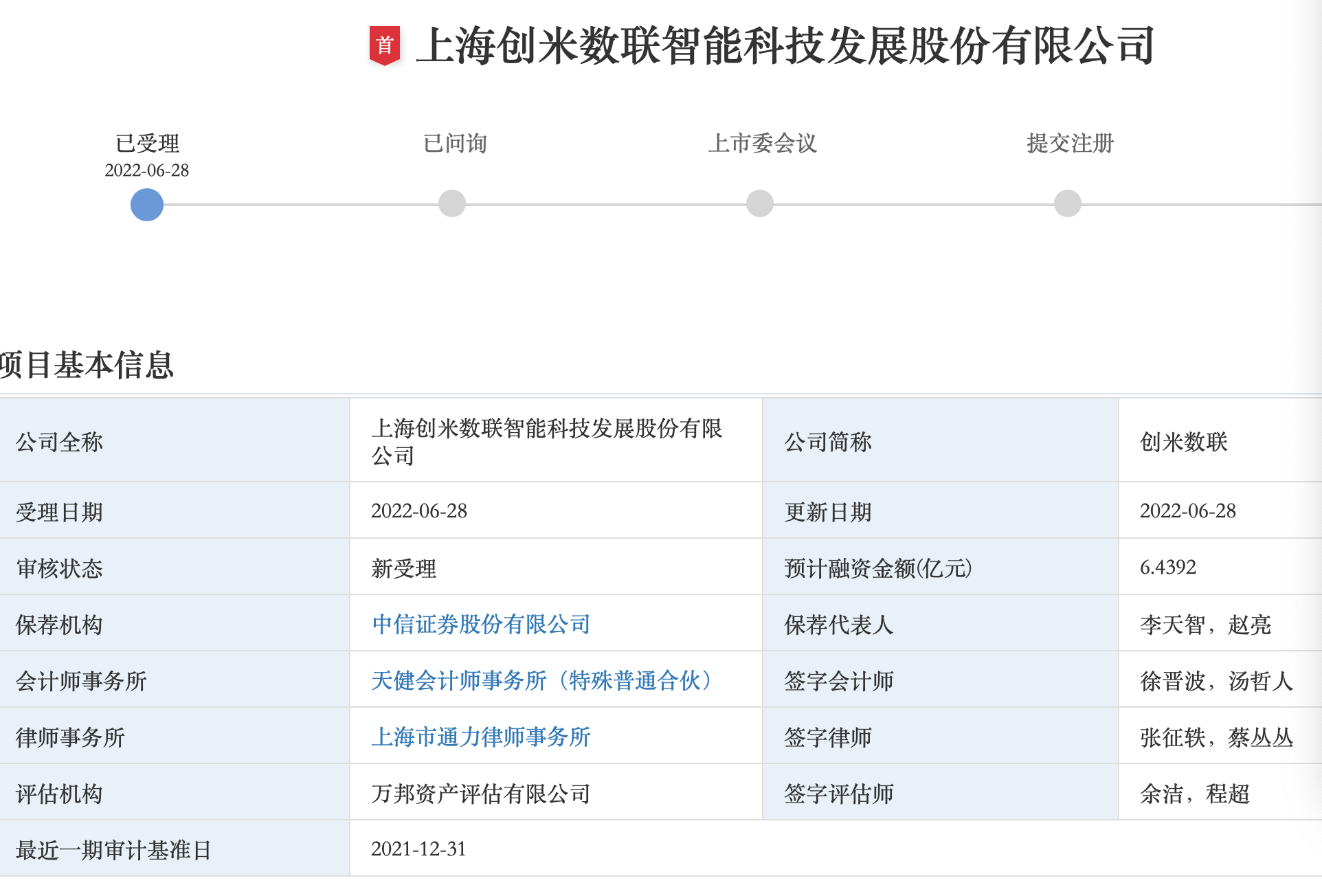Click the 律师事务所 label cell

tap(175, 736)
